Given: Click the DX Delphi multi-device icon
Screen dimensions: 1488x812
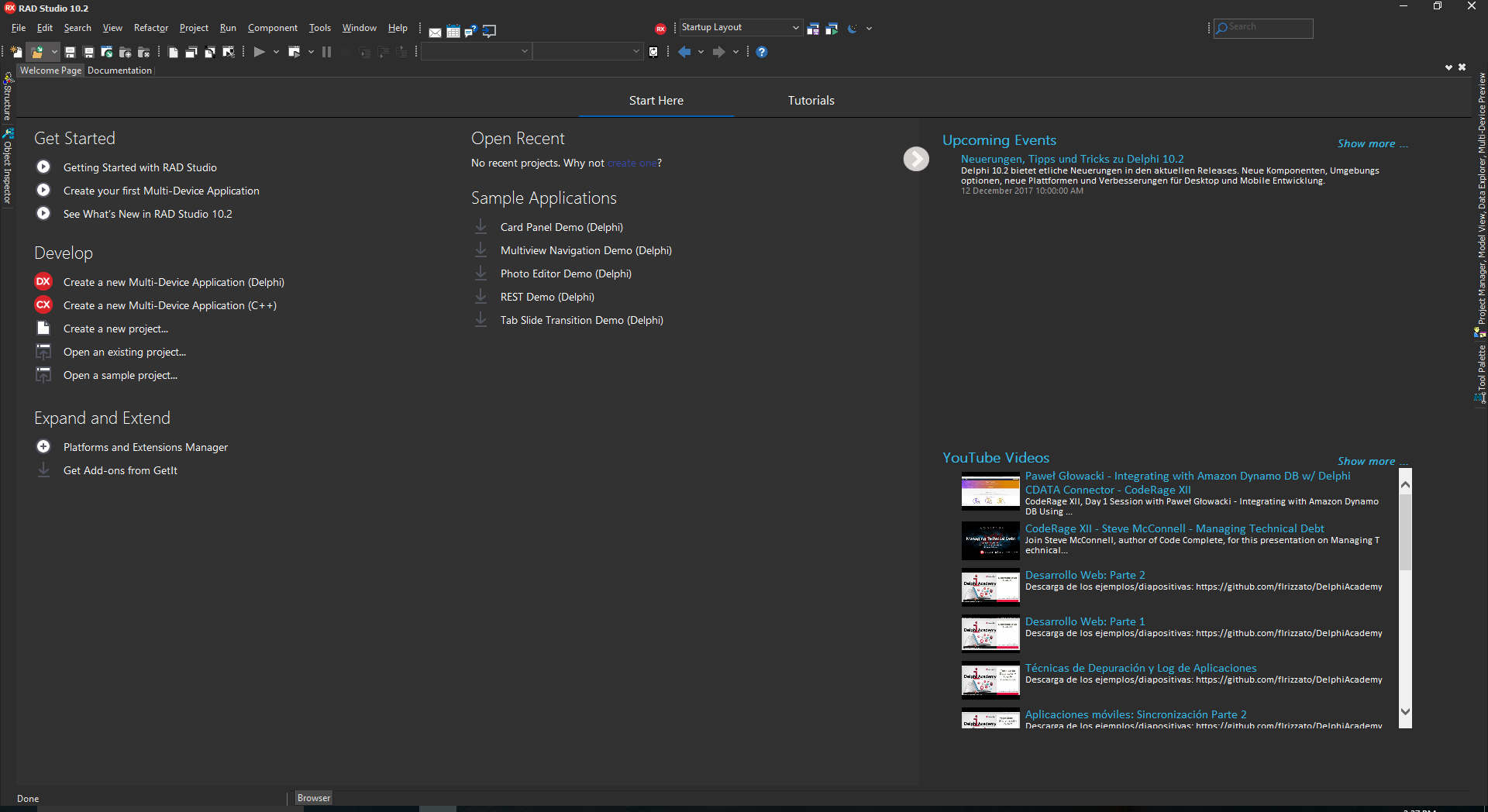Looking at the screenshot, I should [x=43, y=282].
